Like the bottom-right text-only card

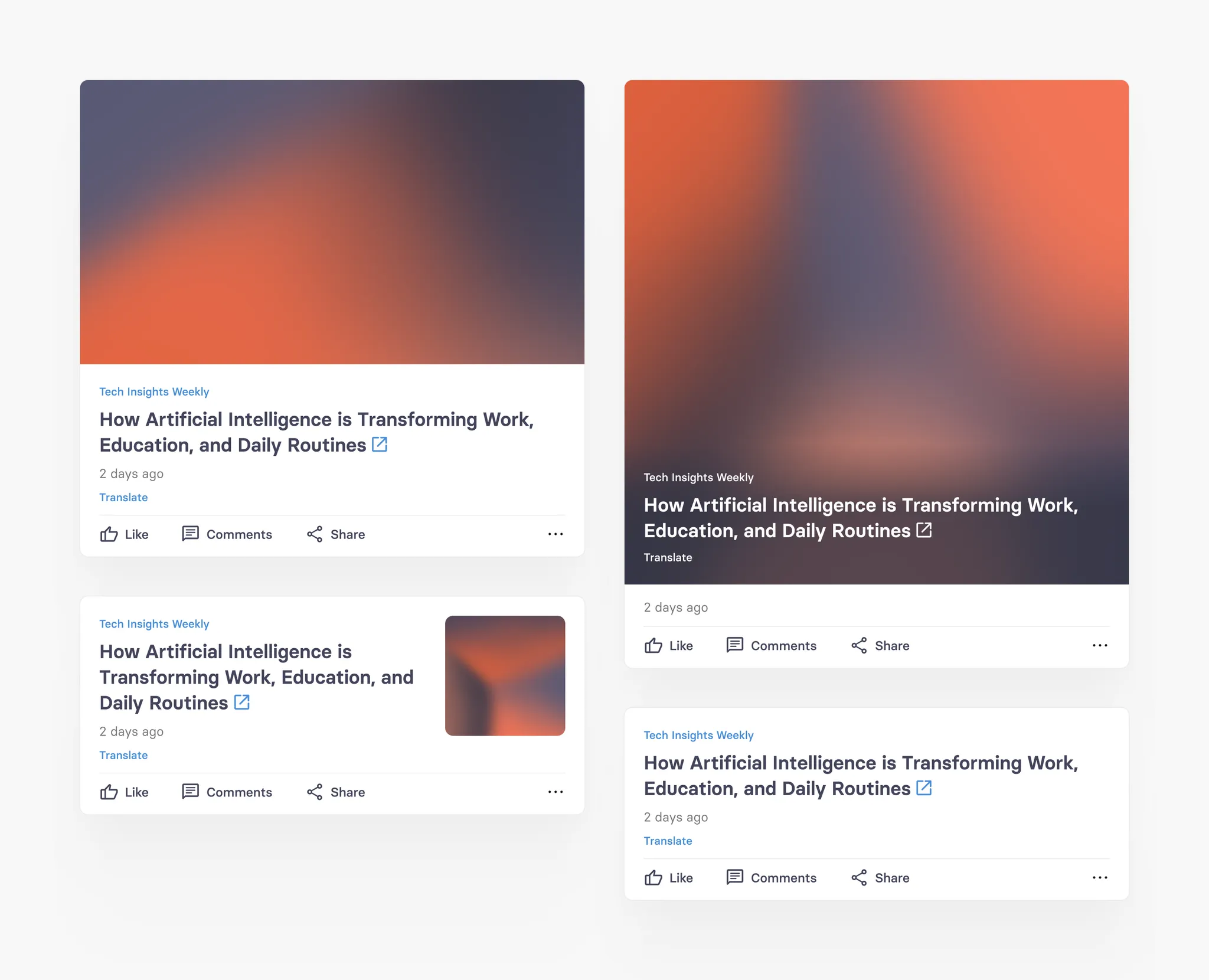(x=668, y=878)
